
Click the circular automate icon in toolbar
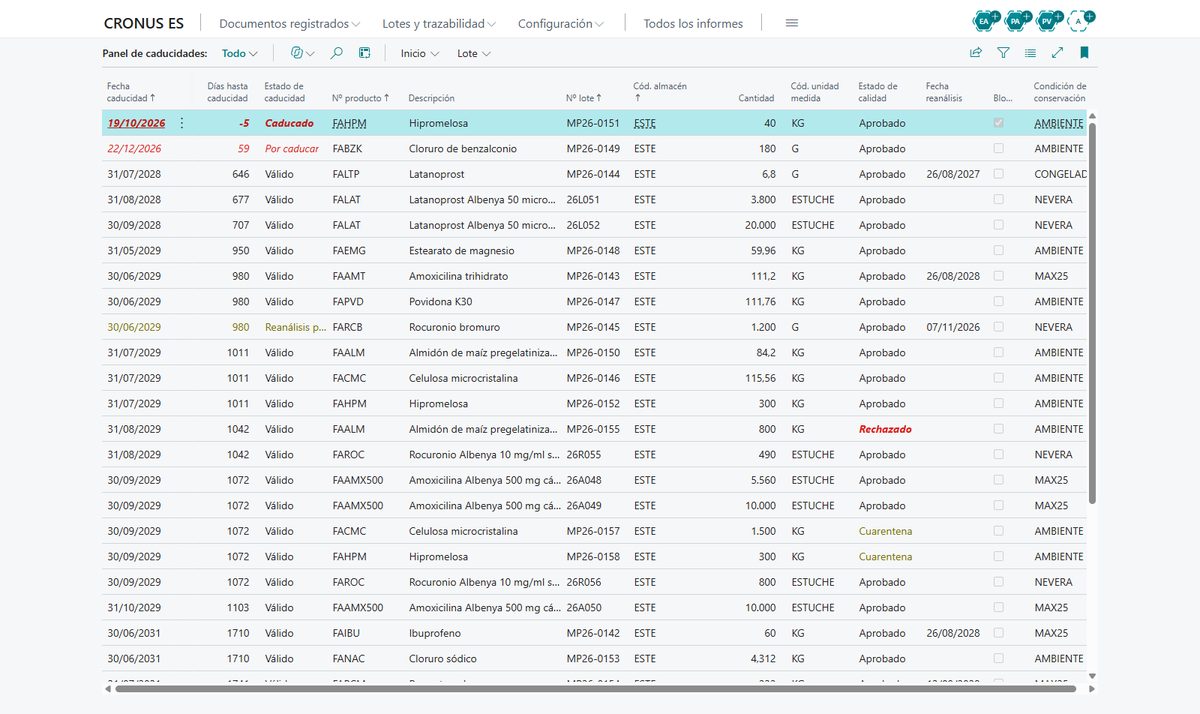tap(301, 53)
